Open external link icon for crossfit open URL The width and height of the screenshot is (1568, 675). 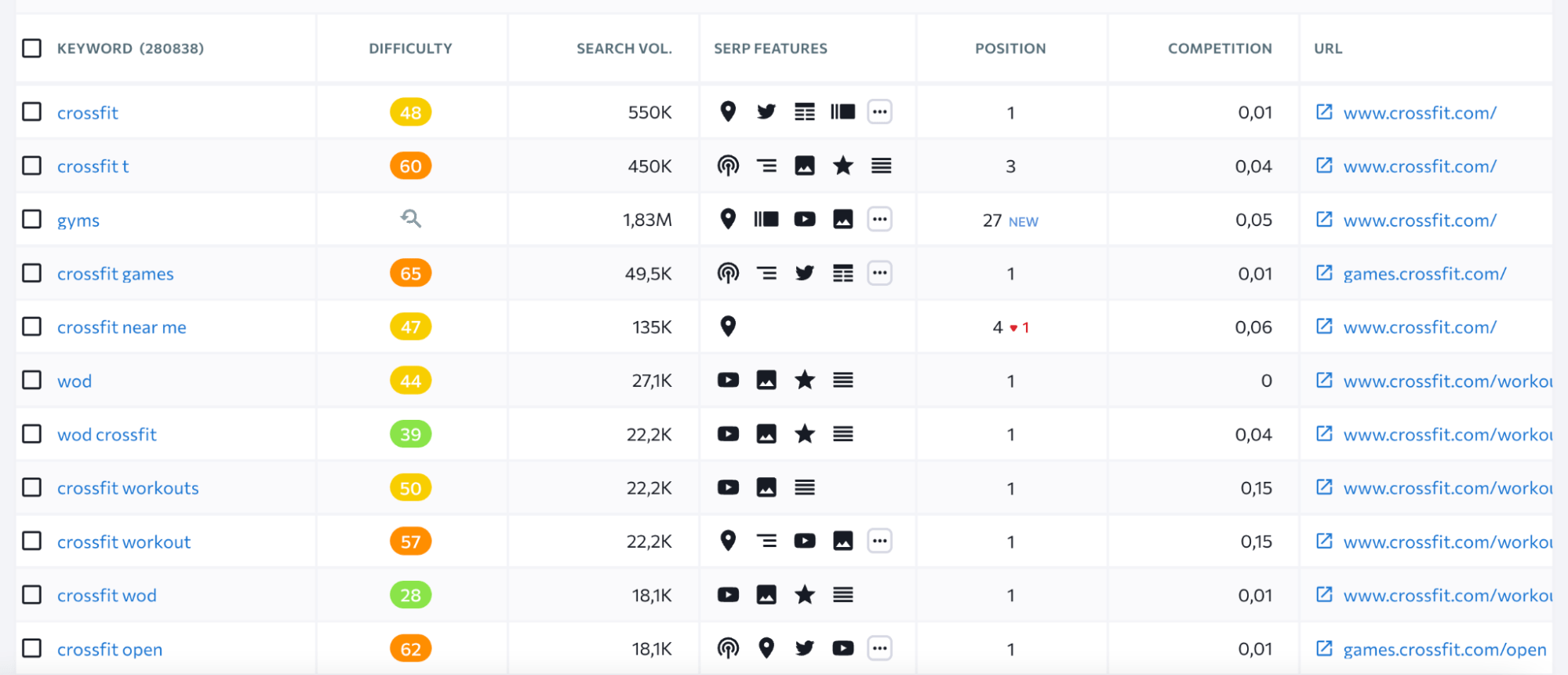pyautogui.click(x=1324, y=648)
